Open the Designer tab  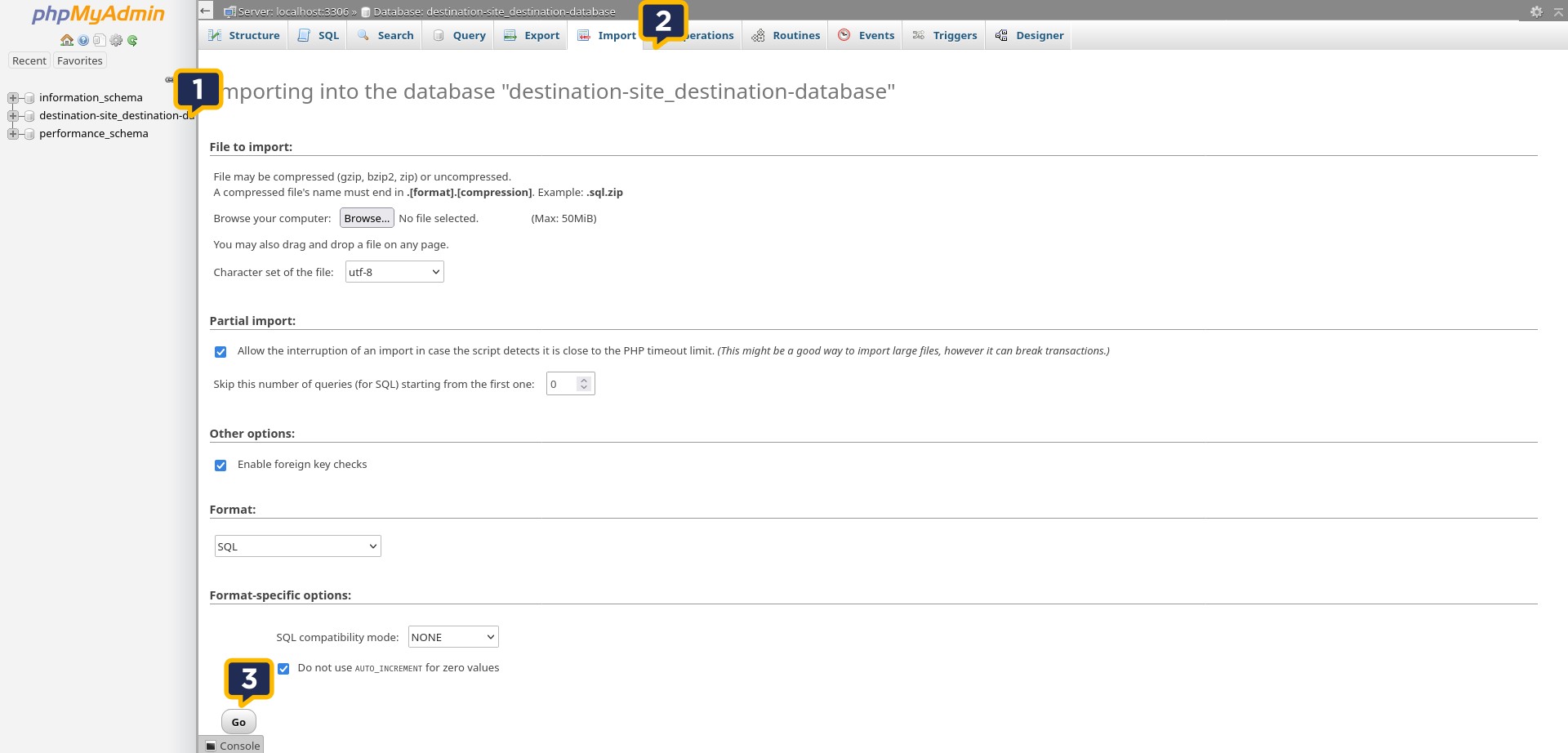(1029, 35)
